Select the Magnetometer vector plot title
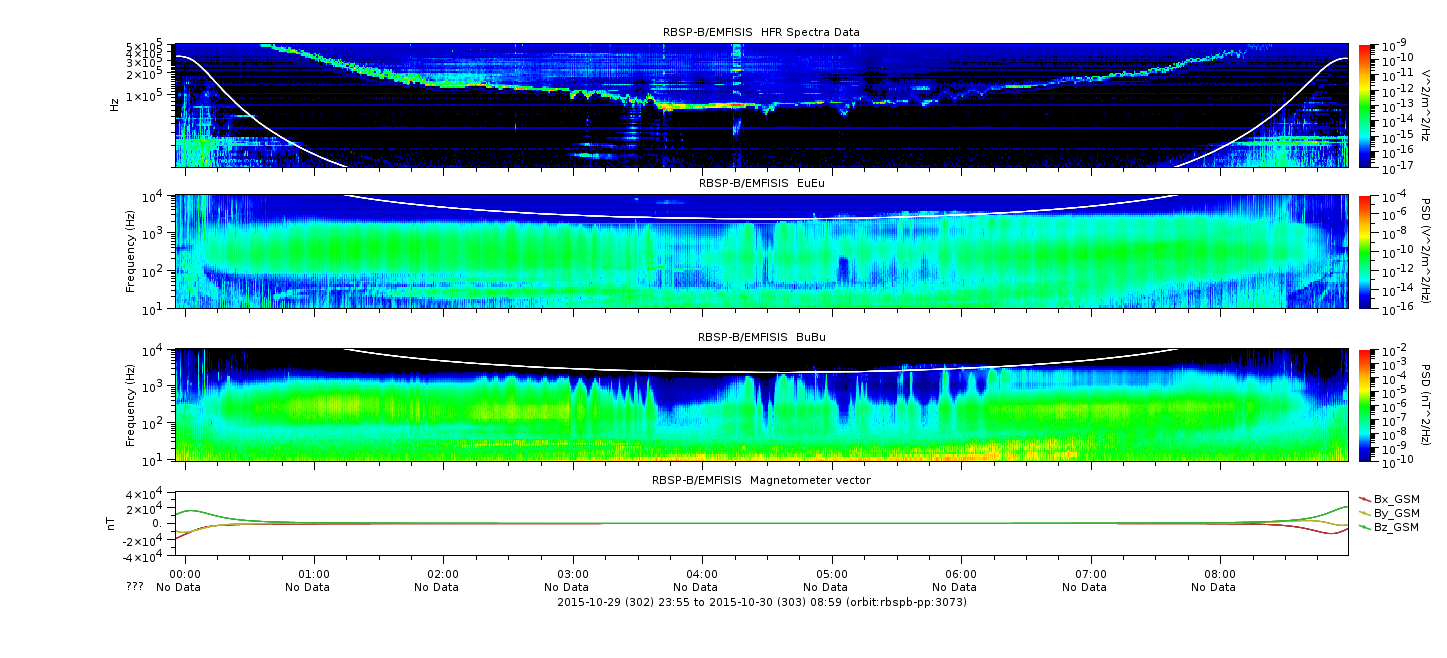Viewport: 1447px width, 658px height. pyautogui.click(x=761, y=480)
